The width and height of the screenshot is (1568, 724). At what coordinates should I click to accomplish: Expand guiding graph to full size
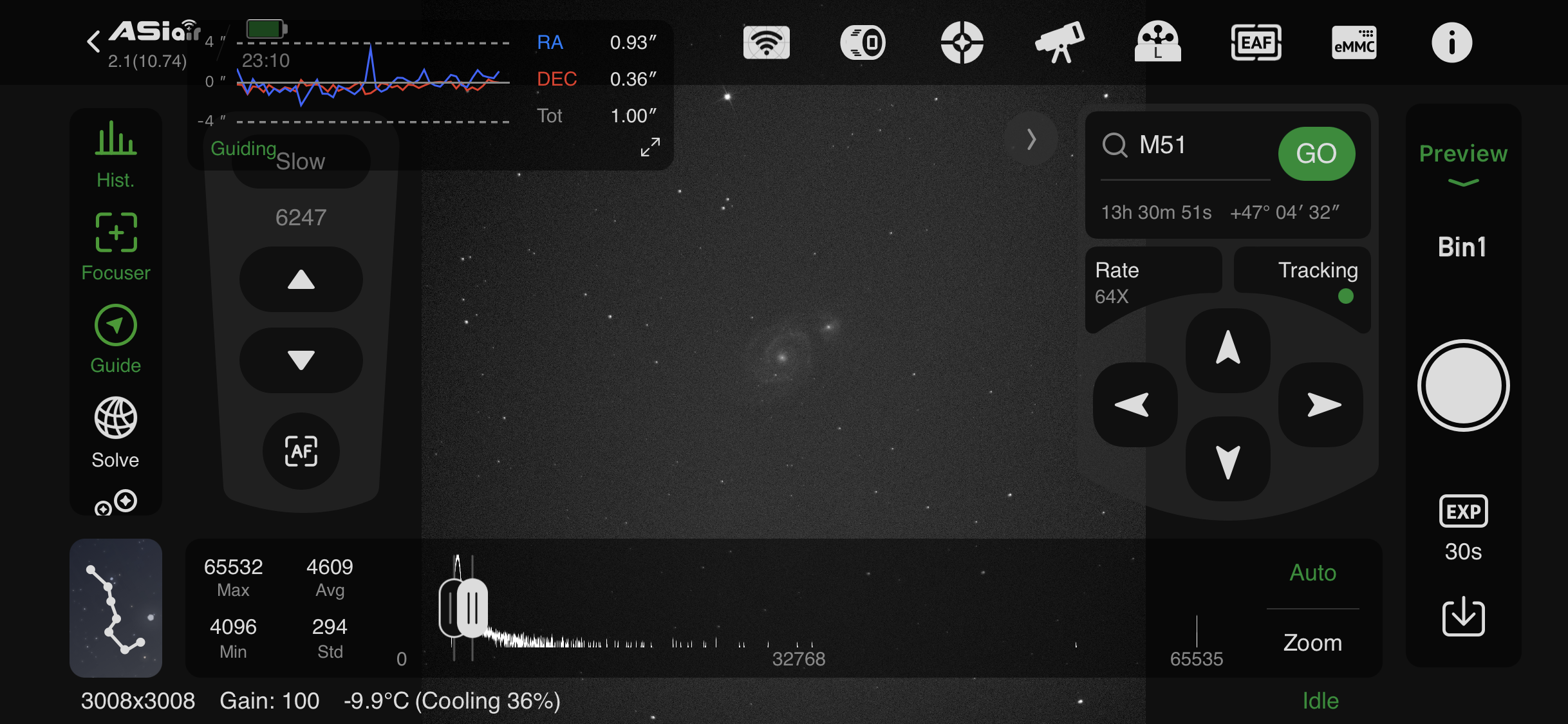649,147
